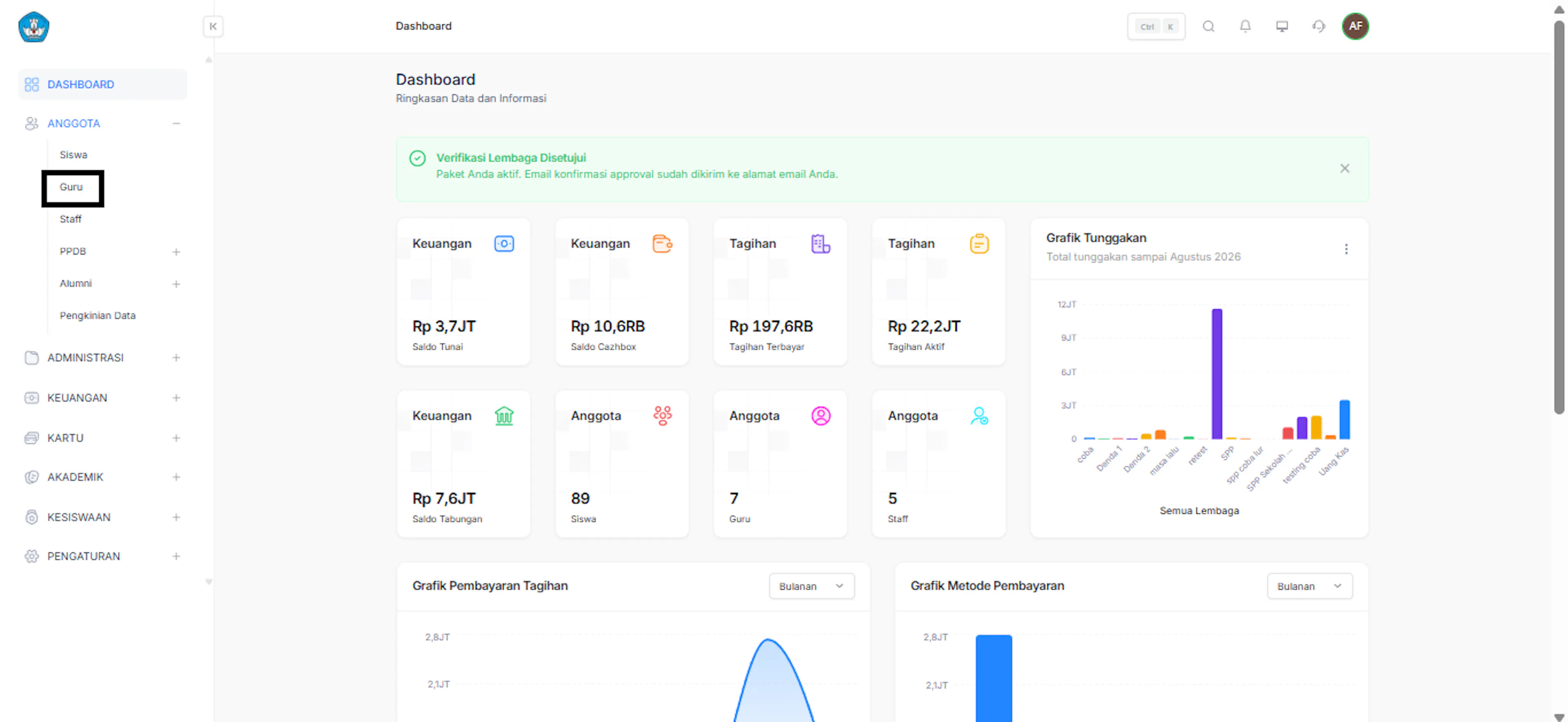Viewport: 1568px width, 722px height.
Task: Click the green check icon in the alert
Action: pos(417,158)
